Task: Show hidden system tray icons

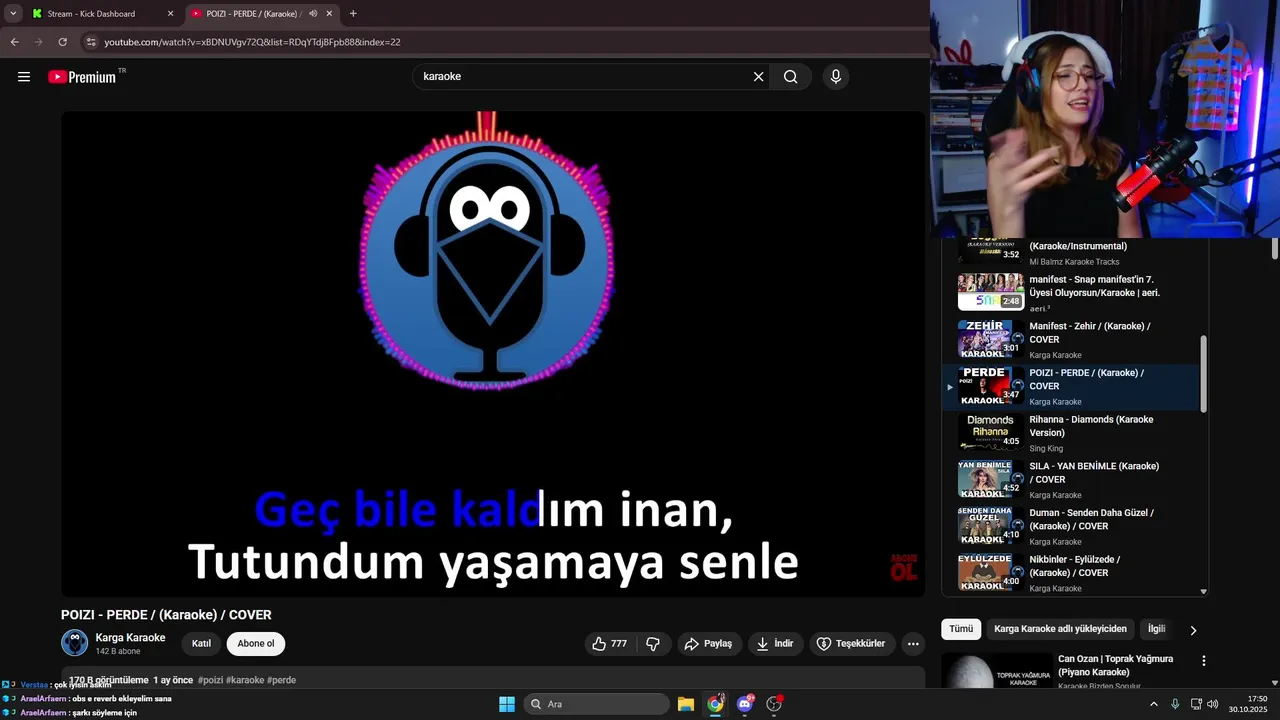Action: click(1153, 704)
